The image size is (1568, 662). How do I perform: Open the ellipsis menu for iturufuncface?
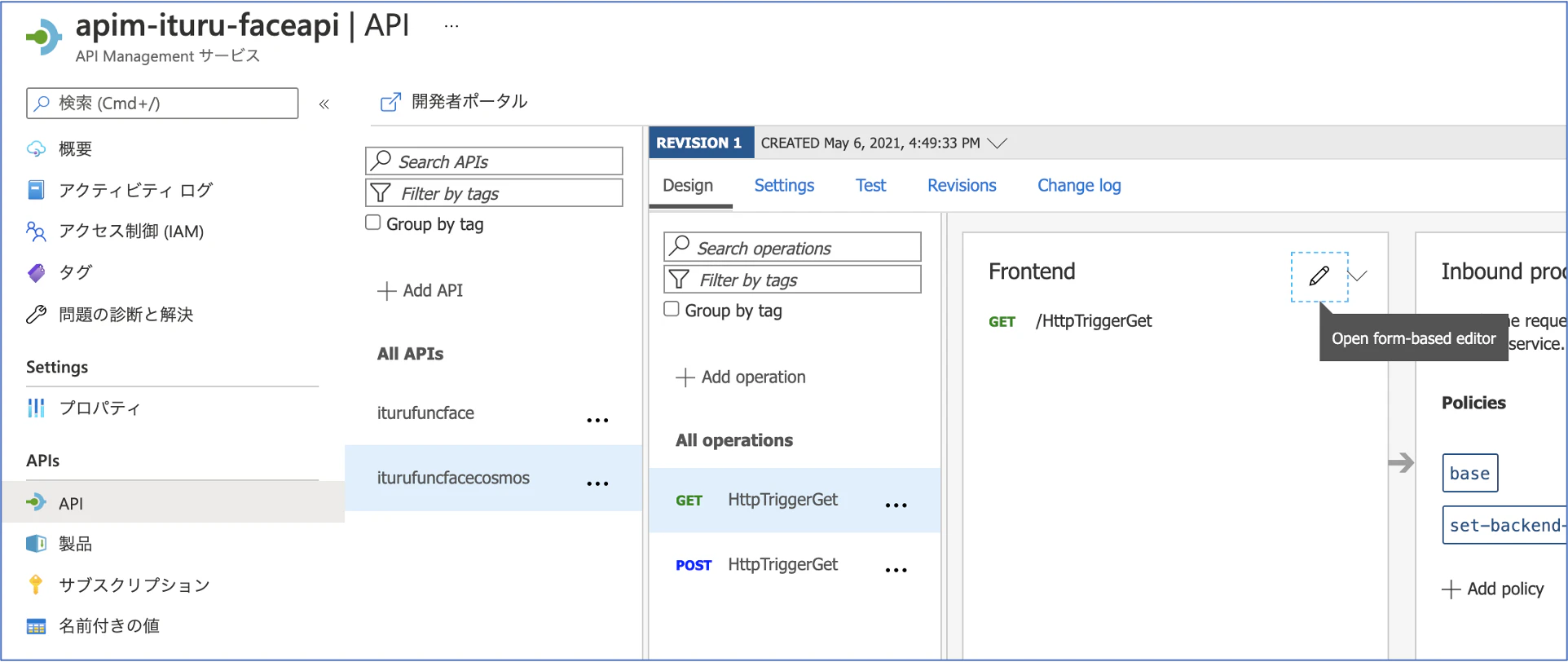[x=597, y=420]
